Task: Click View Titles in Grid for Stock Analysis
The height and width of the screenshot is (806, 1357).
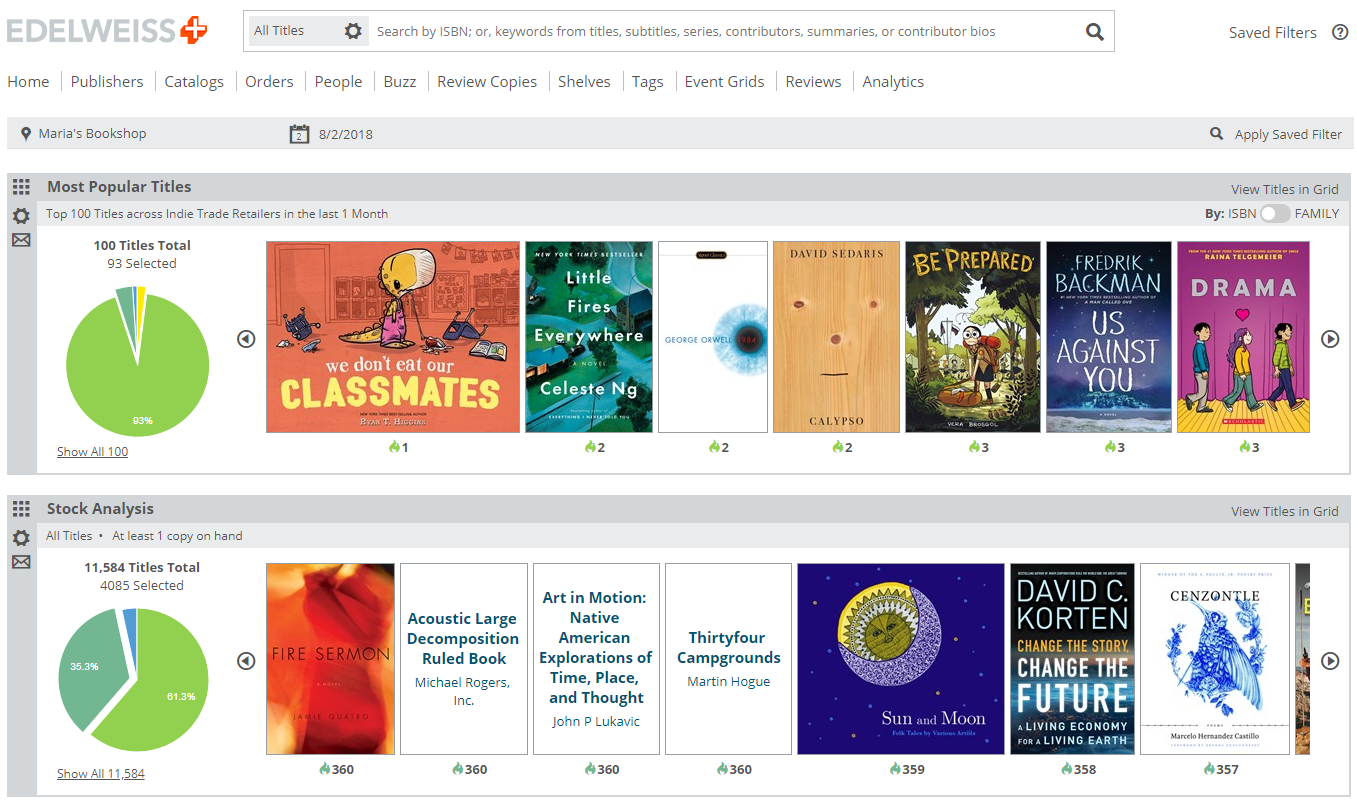Action: point(1285,511)
